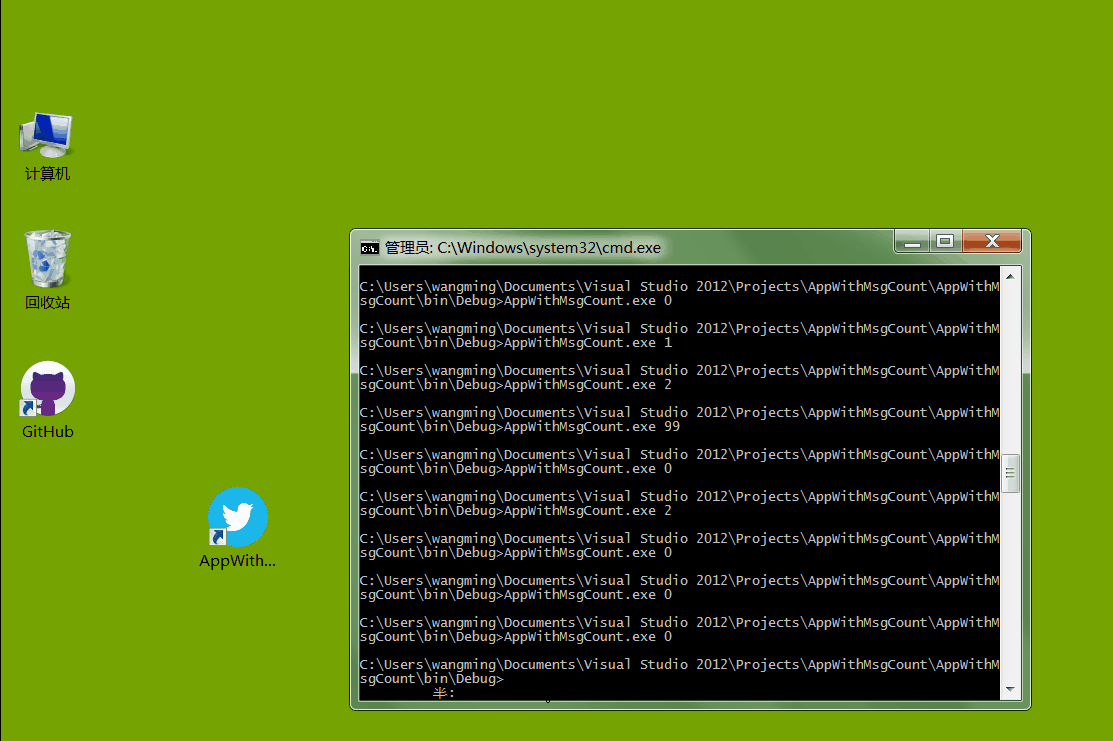Click the '回收站' label under Recycle Bin
Viewport: 1113px width, 741px height.
point(48,302)
